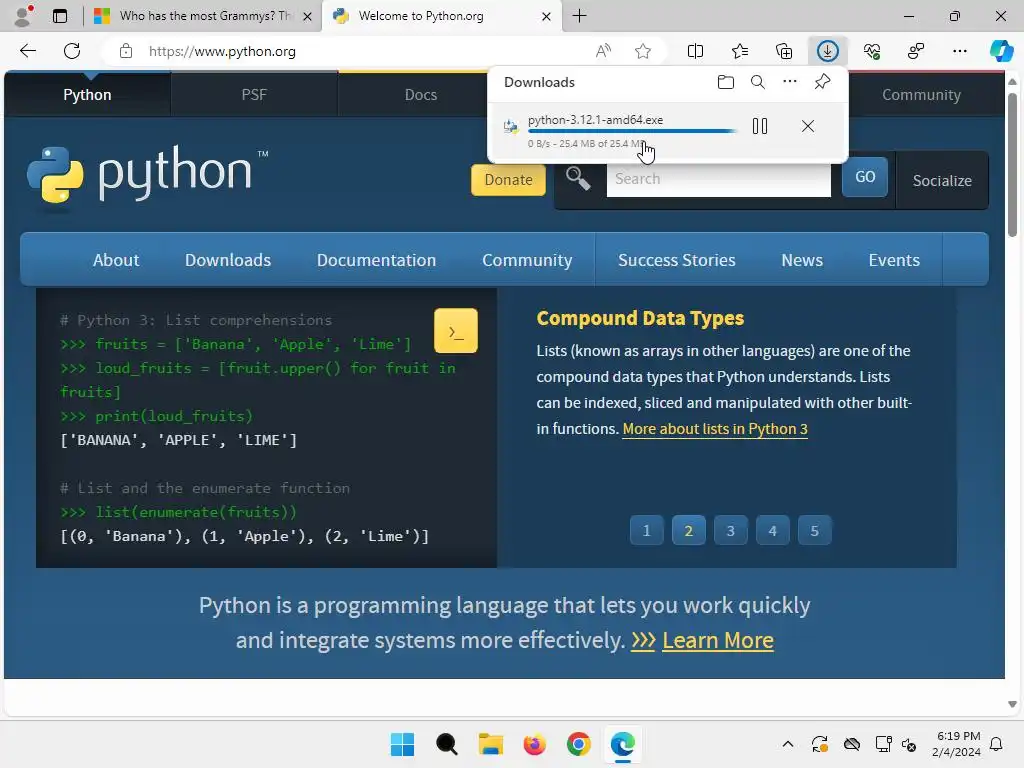Search downloads with magnifier icon
Viewport: 1024px width, 768px height.
pyautogui.click(x=758, y=82)
